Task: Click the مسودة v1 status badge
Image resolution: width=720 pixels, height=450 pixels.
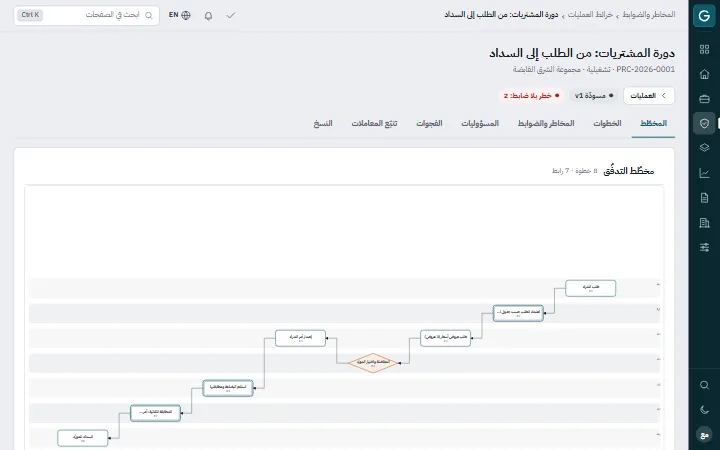Action: 594,96
